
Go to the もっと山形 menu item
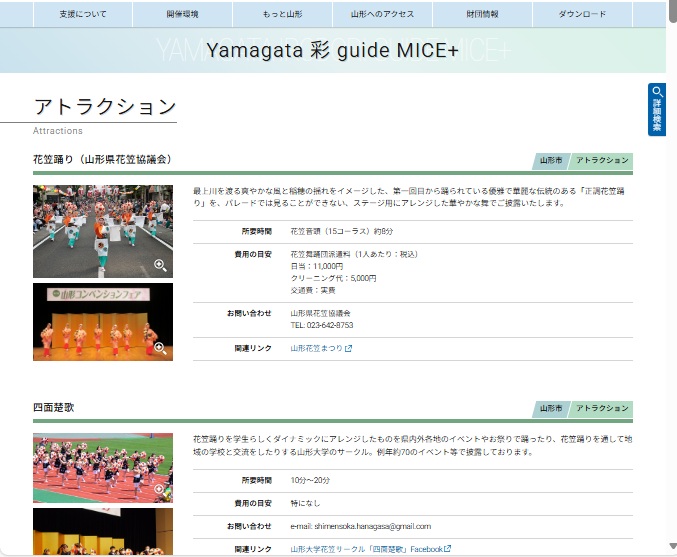point(282,15)
